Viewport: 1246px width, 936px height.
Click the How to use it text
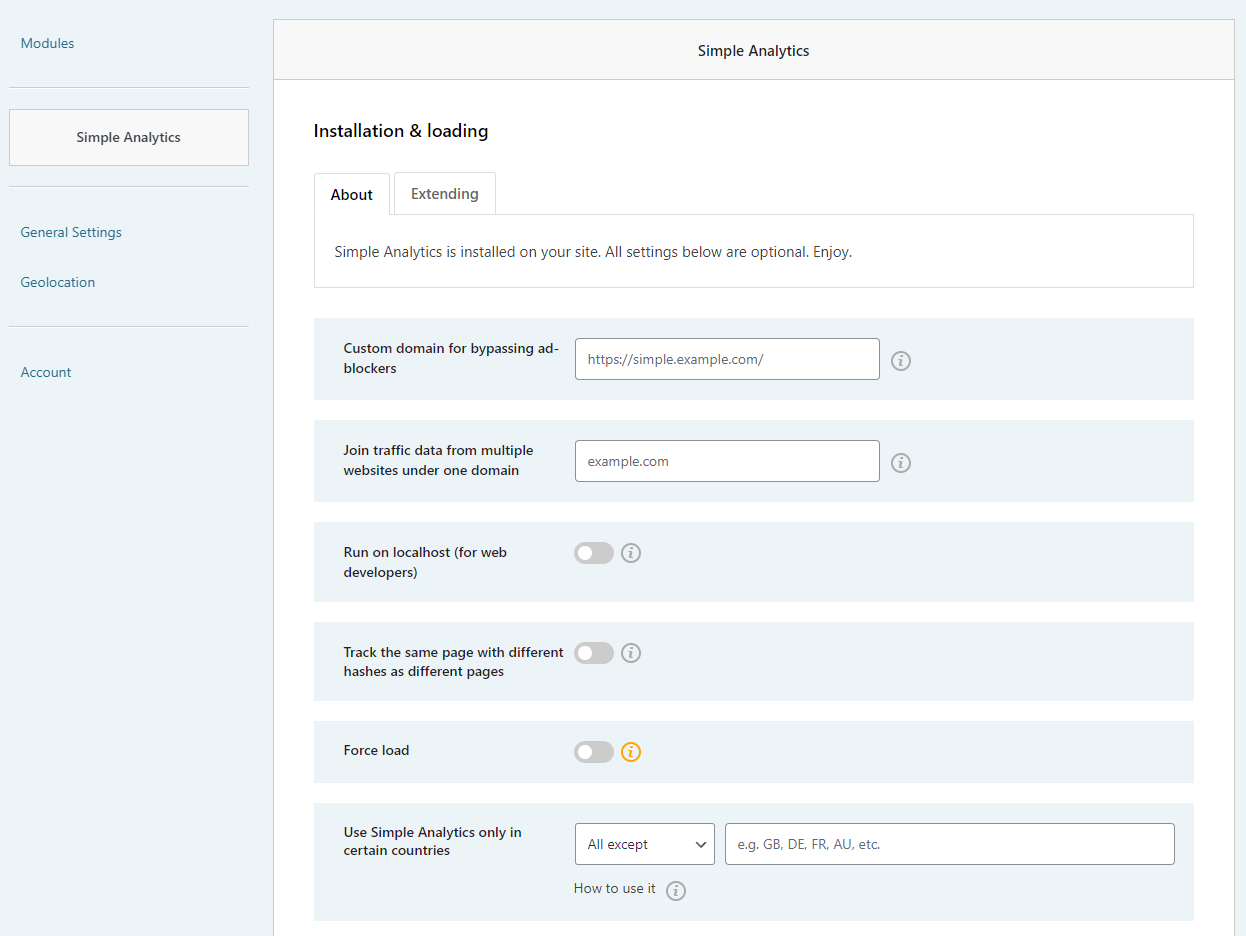point(615,888)
